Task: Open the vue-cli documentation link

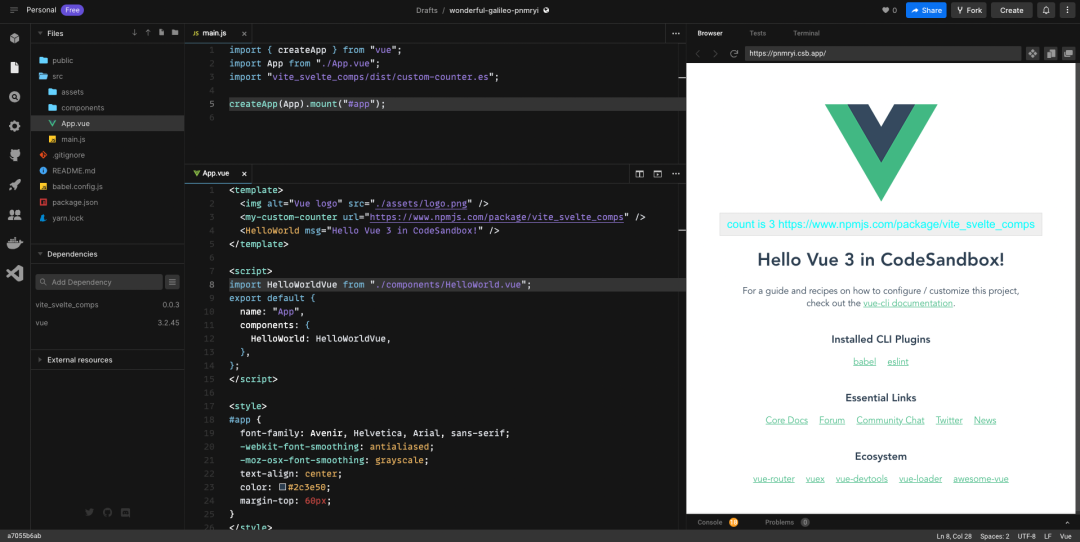Action: coord(908,303)
